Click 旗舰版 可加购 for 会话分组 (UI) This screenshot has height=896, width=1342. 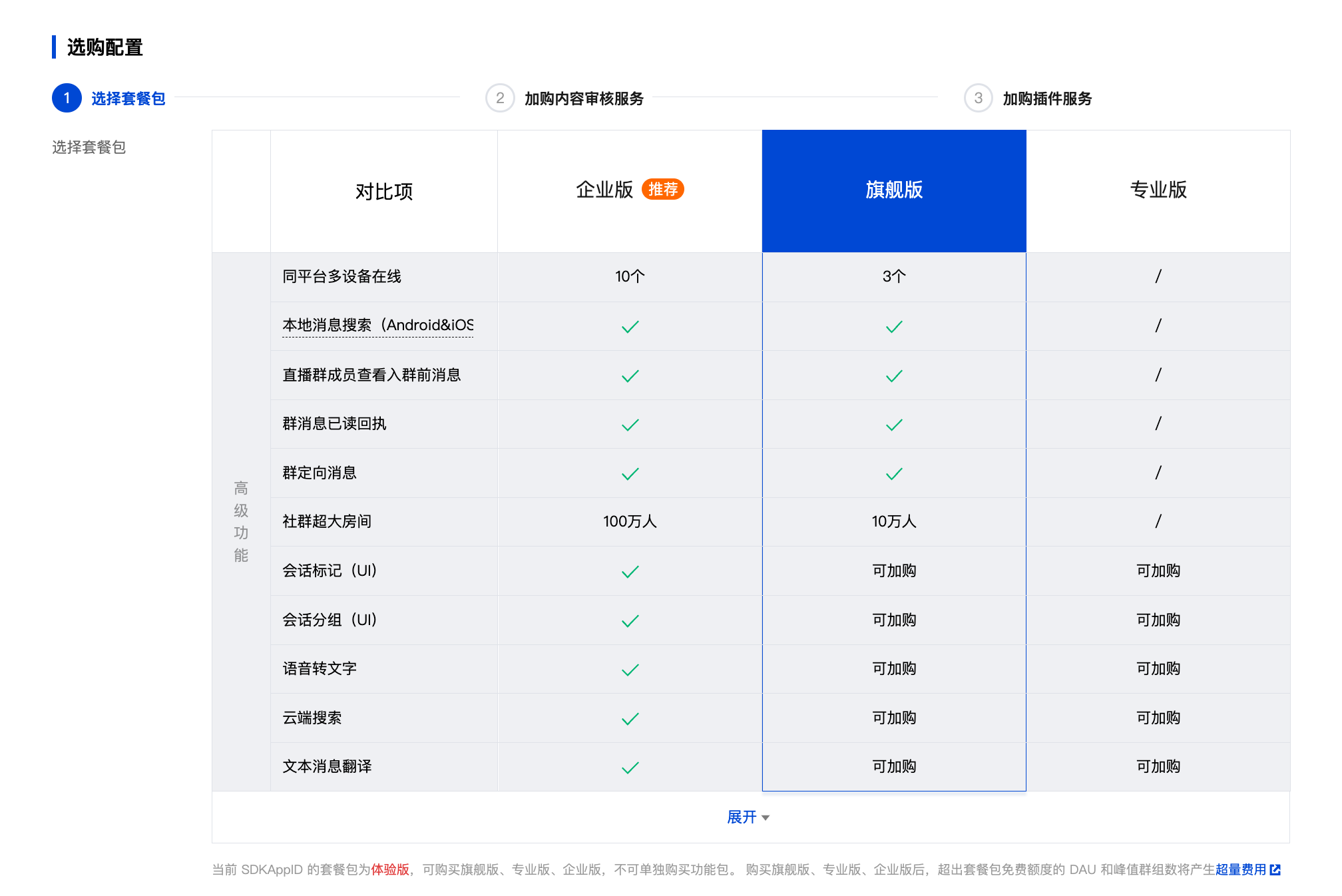click(x=894, y=620)
